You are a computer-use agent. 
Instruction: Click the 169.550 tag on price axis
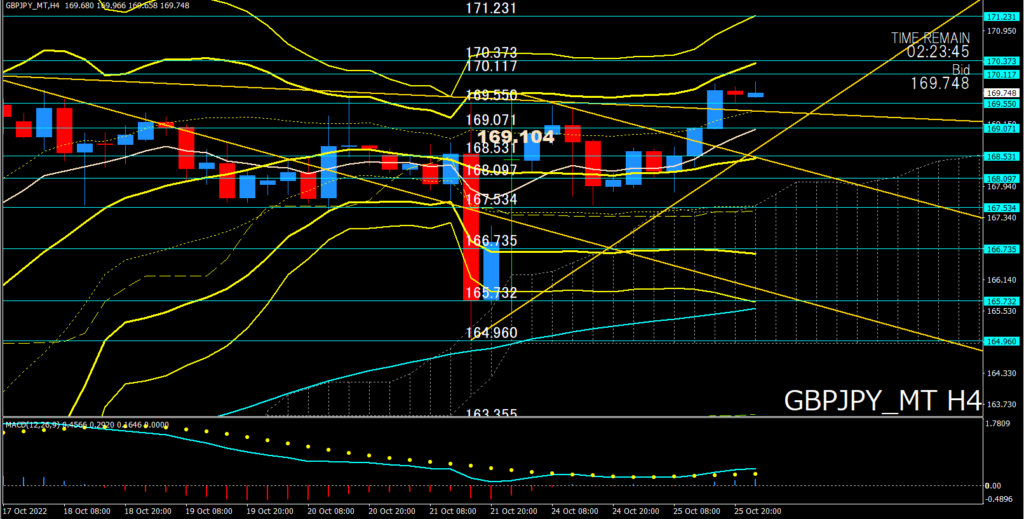pos(1002,103)
